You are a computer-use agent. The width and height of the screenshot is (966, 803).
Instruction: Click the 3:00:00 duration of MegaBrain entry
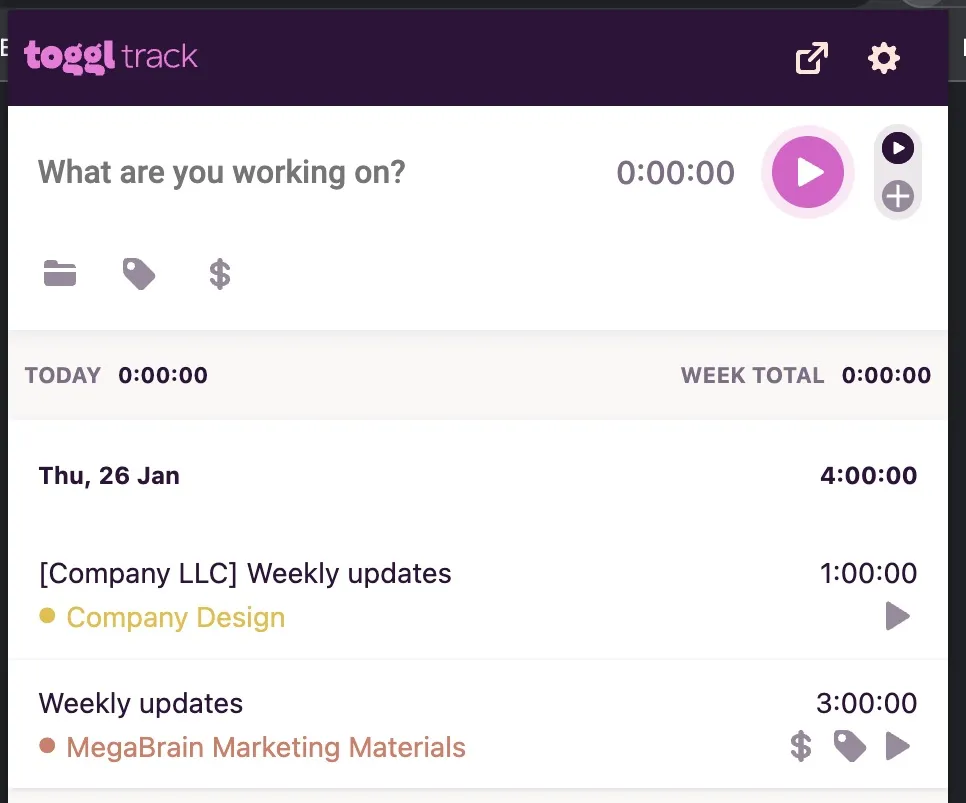[x=866, y=703]
